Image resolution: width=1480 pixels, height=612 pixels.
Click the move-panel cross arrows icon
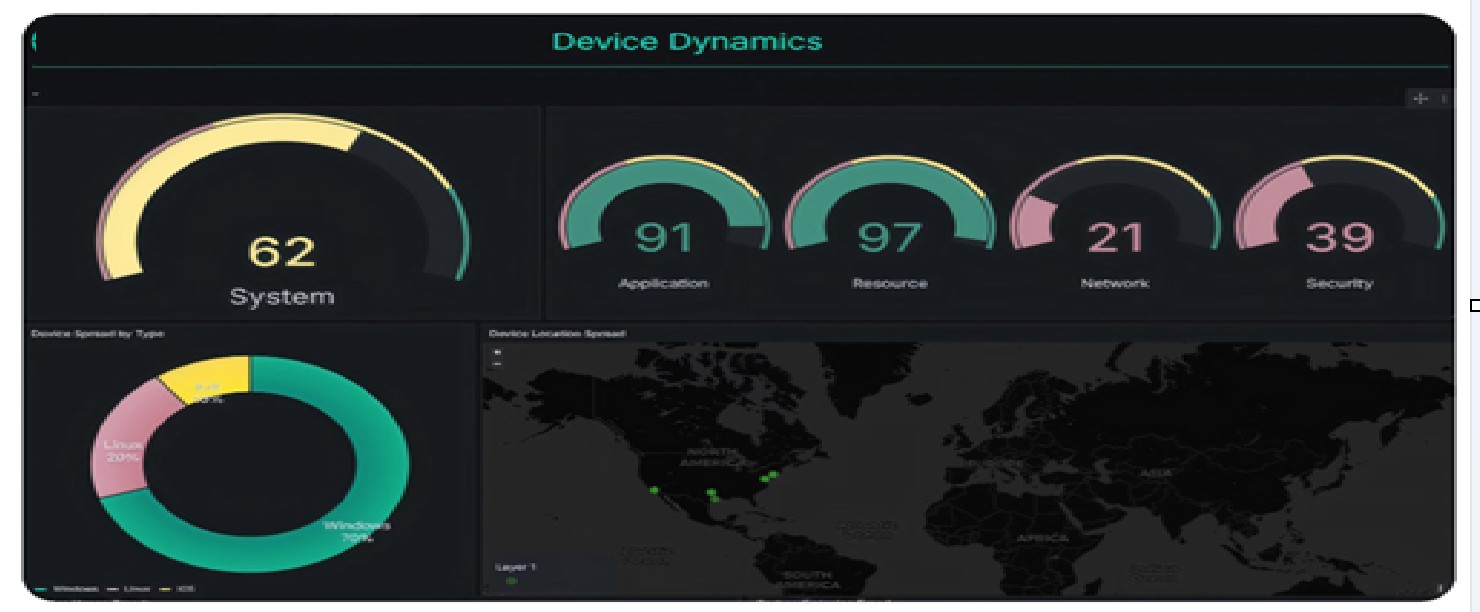(1419, 98)
